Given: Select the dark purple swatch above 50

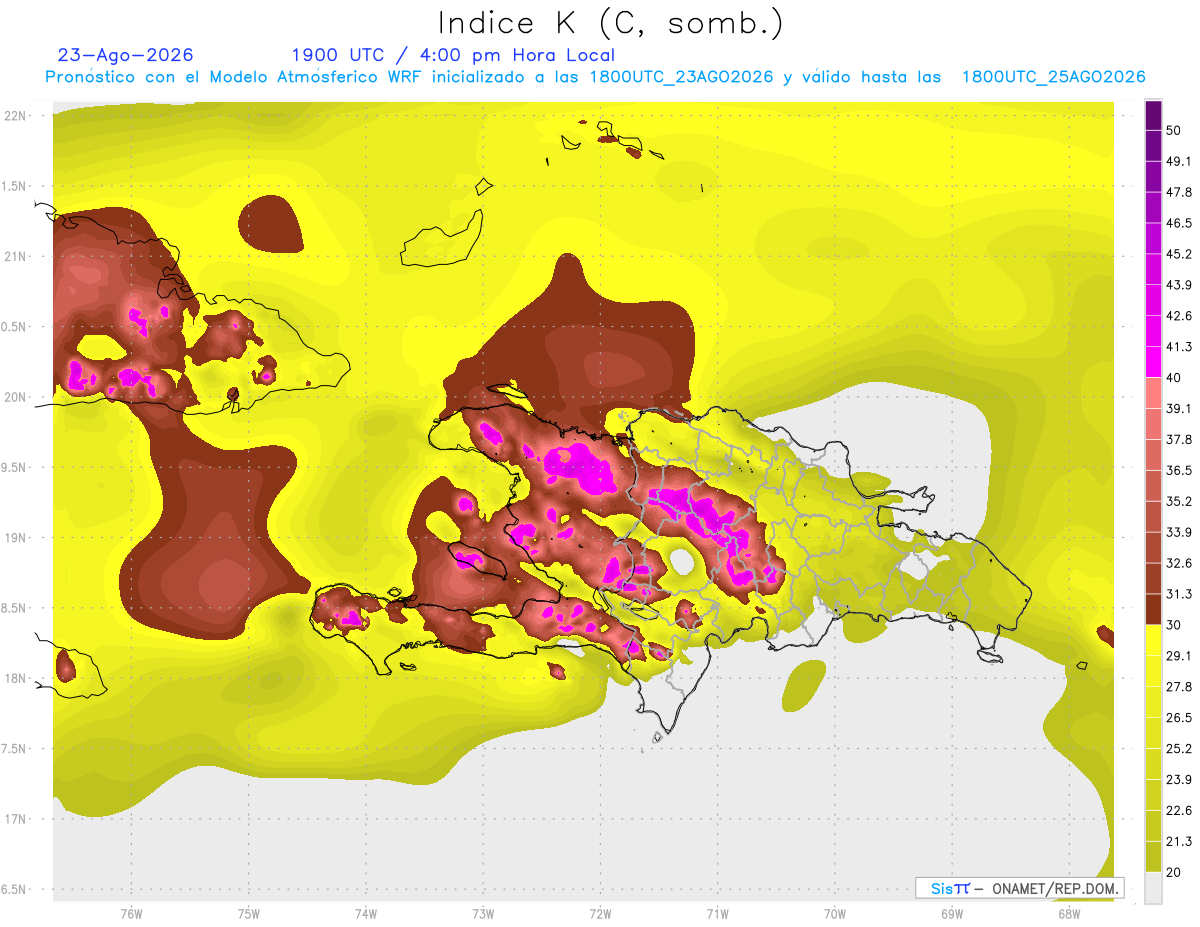Looking at the screenshot, I should click(x=1153, y=116).
